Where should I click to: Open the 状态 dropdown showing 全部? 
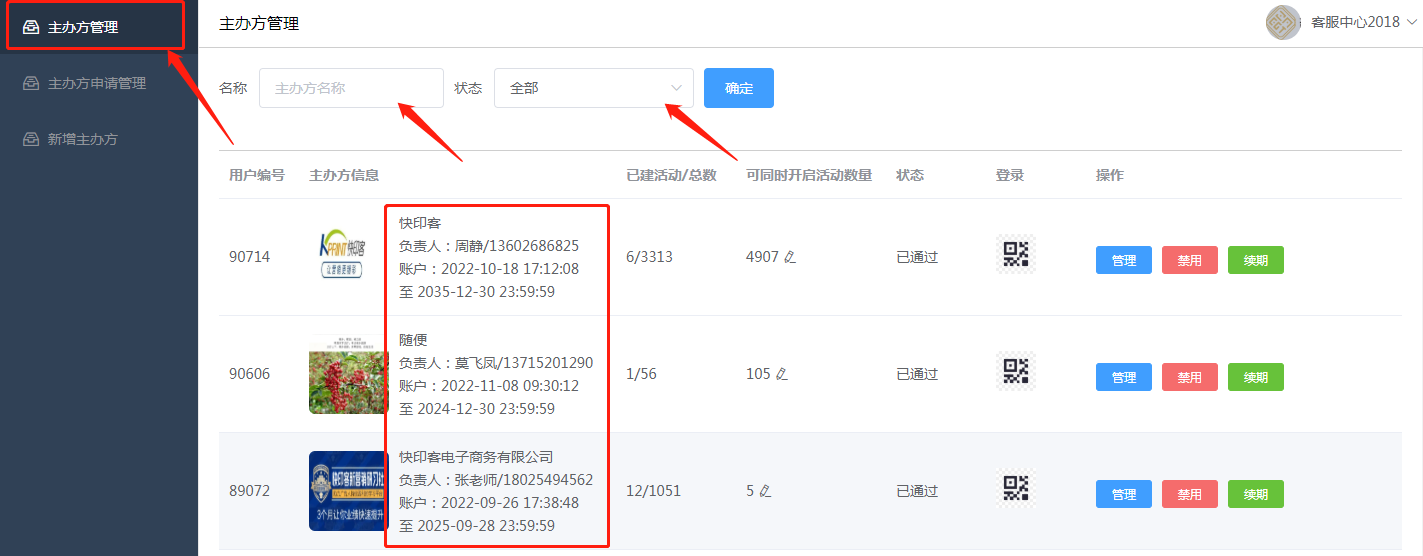pyautogui.click(x=593, y=88)
